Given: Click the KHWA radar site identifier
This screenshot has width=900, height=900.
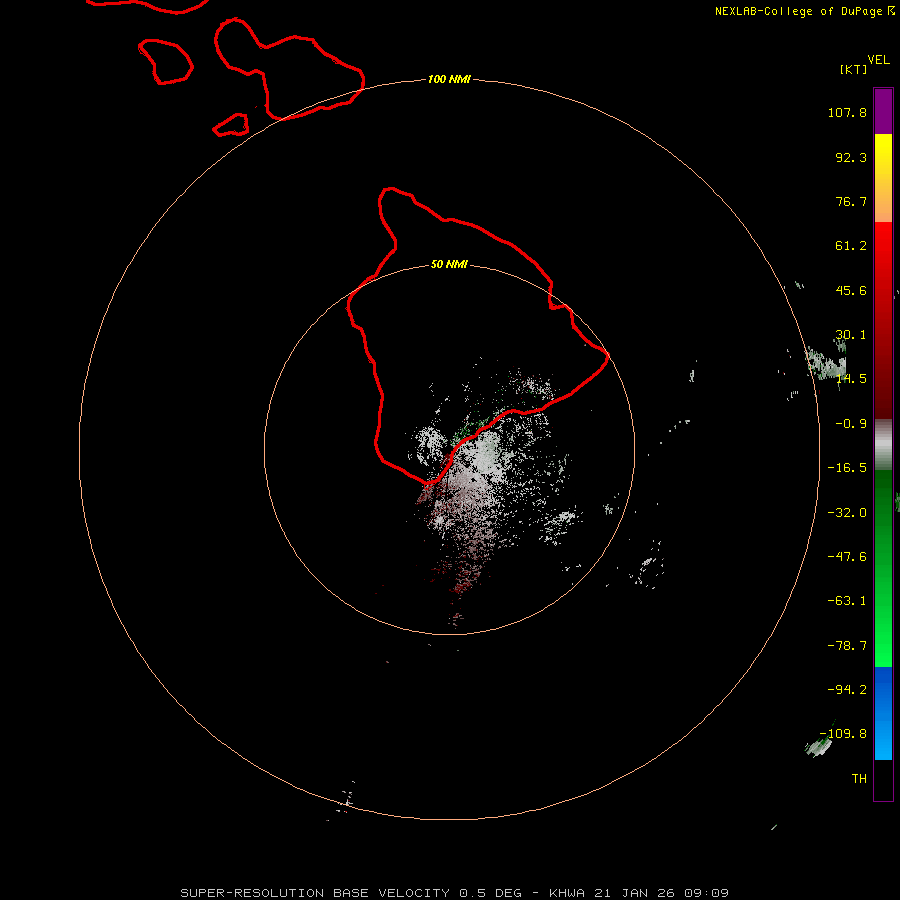Looking at the screenshot, I should (567, 893).
